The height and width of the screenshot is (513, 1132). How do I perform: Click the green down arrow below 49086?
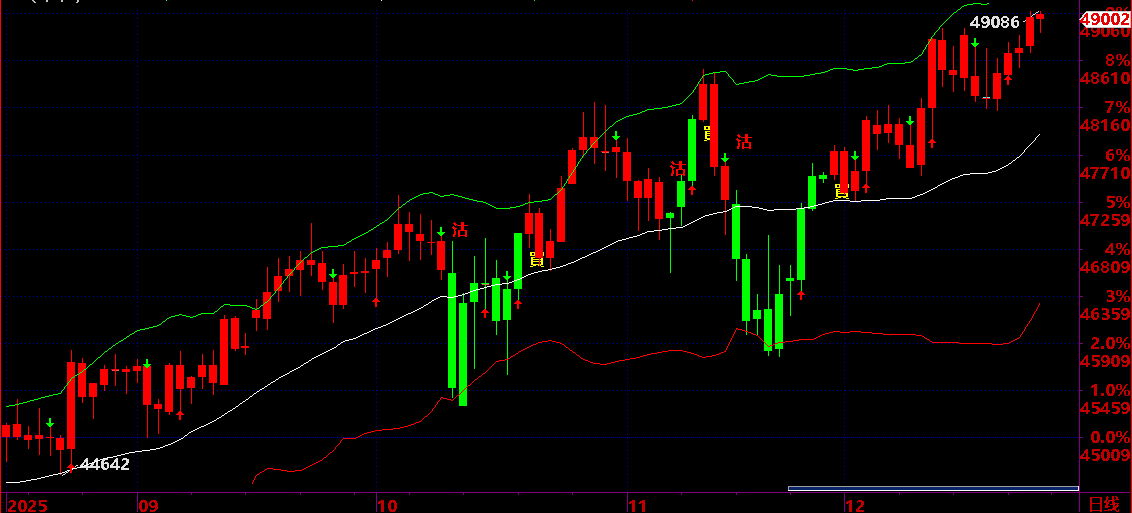pyautogui.click(x=975, y=43)
